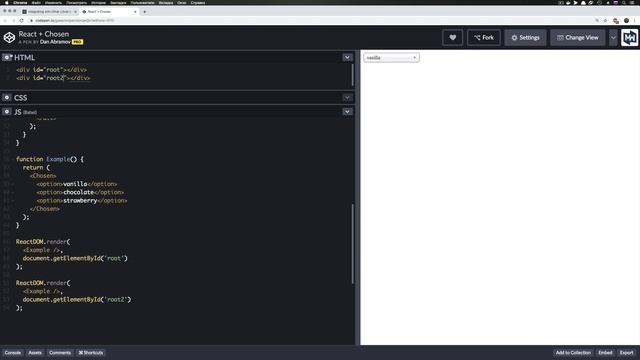Open the second item in macOS menu bar
This screenshot has height=360, width=640.
36,2
